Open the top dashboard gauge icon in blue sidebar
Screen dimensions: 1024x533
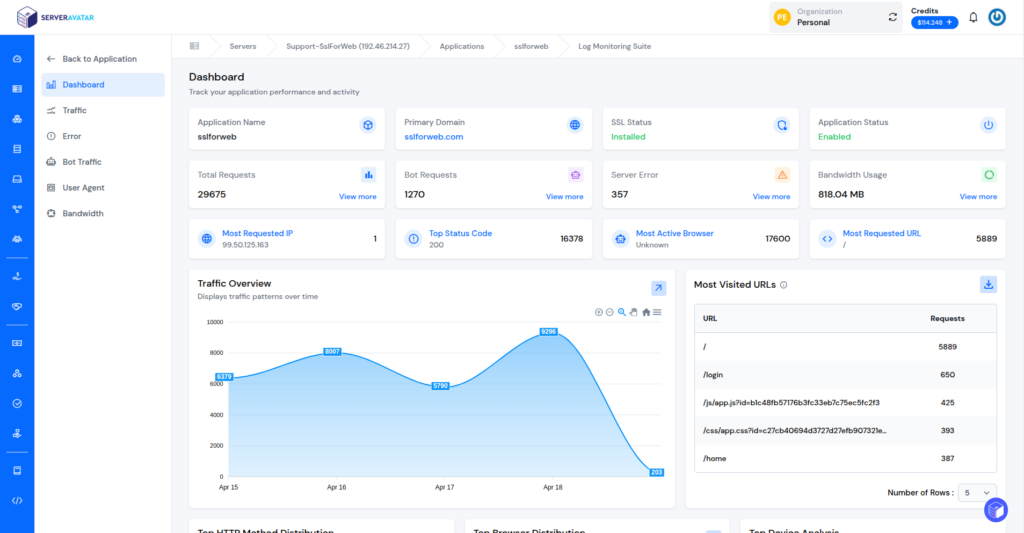[x=17, y=59]
